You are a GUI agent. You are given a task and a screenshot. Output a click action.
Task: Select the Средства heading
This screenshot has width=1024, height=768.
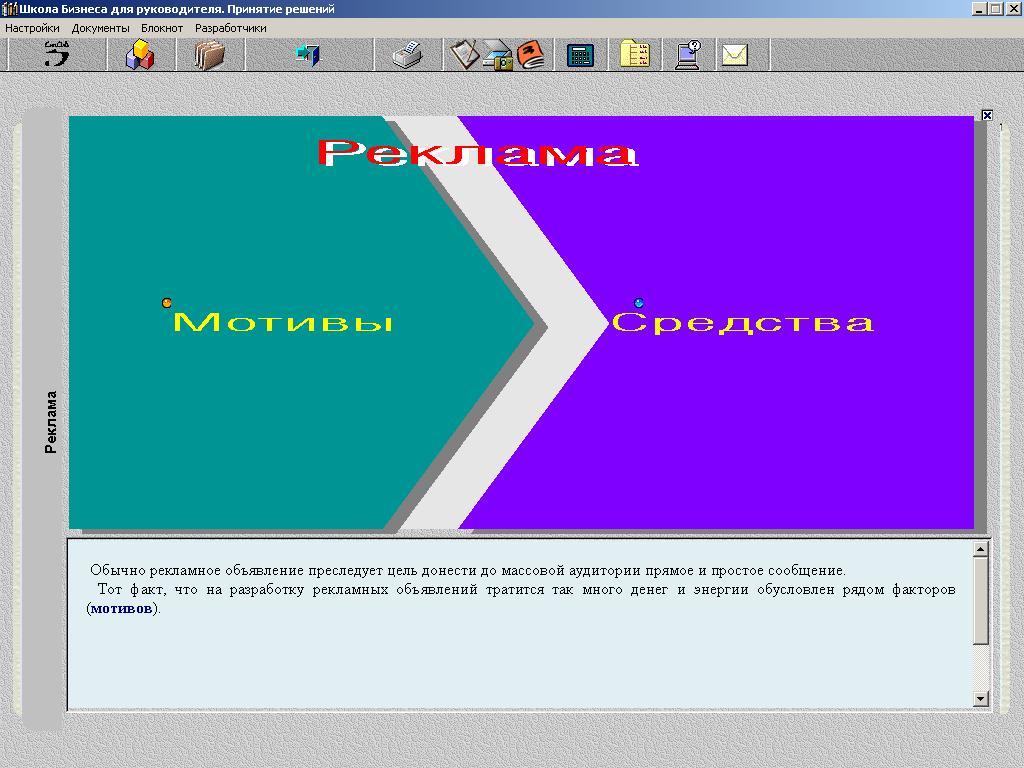pyautogui.click(x=743, y=322)
